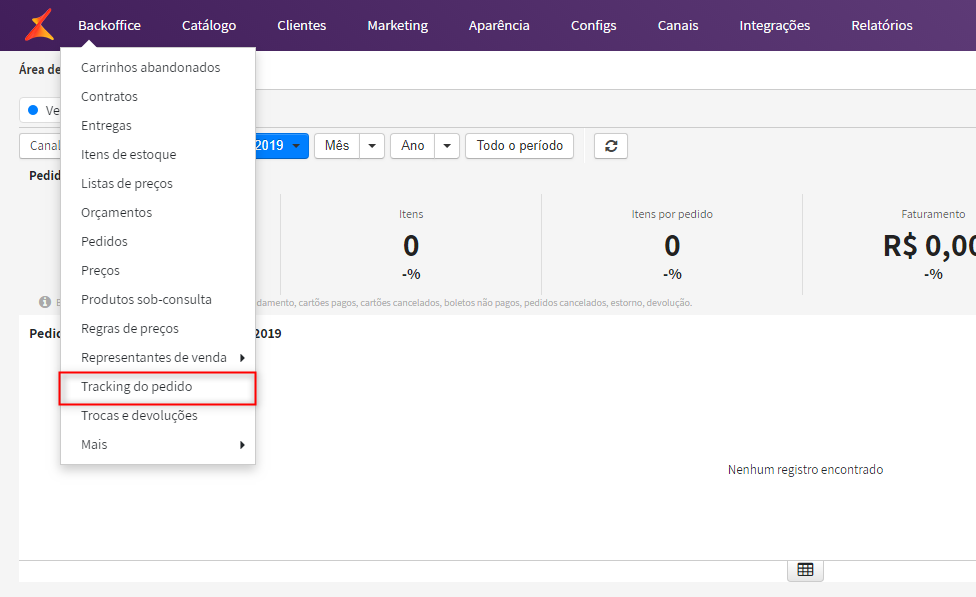Open the Ano dropdown arrow

pyautogui.click(x=447, y=146)
